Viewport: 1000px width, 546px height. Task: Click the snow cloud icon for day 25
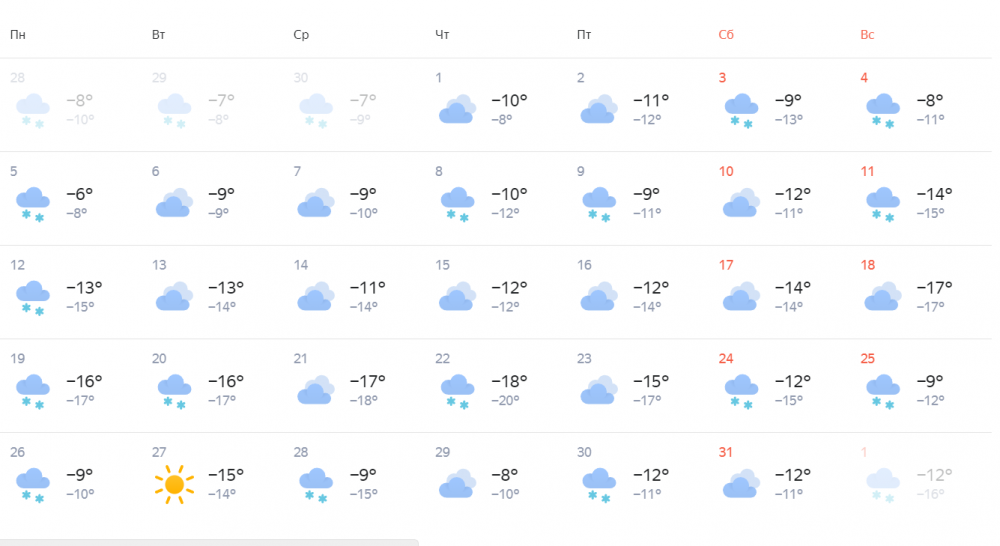(883, 392)
